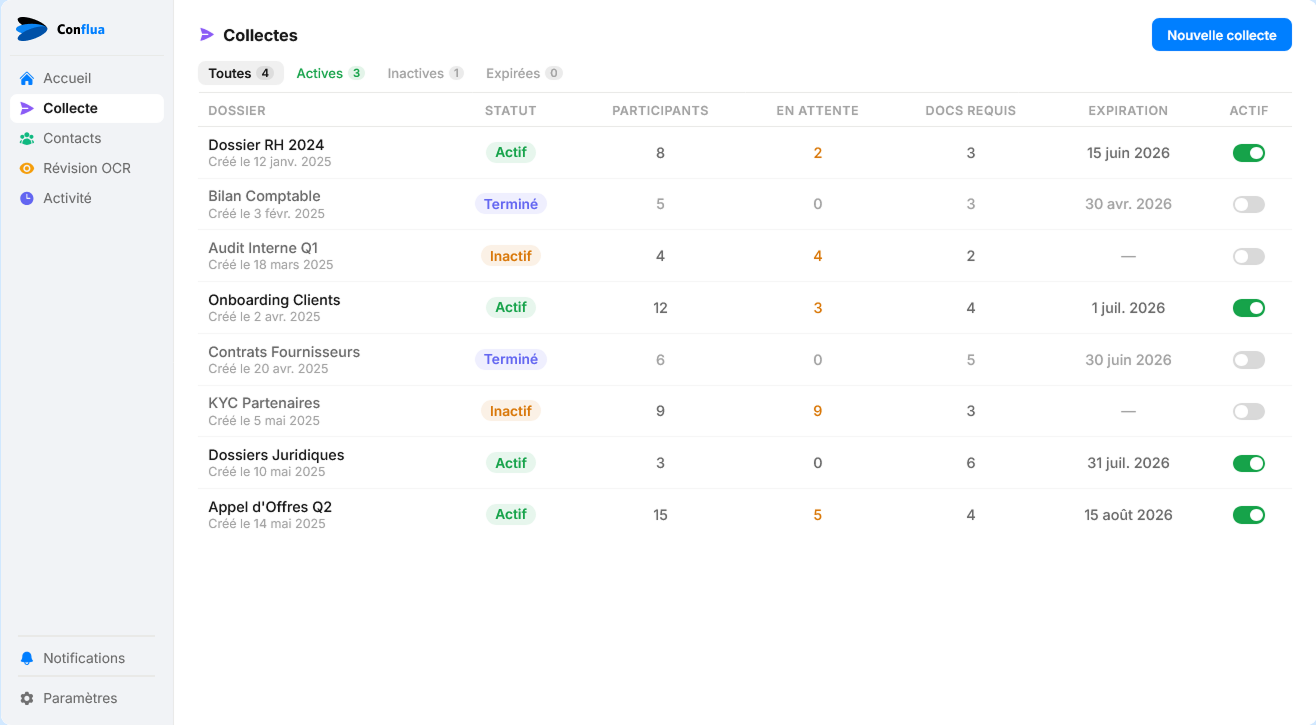Viewport: 1316px width, 725px height.
Task: Click the Inactif badge for KYC Partenaires
Action: [x=511, y=411]
